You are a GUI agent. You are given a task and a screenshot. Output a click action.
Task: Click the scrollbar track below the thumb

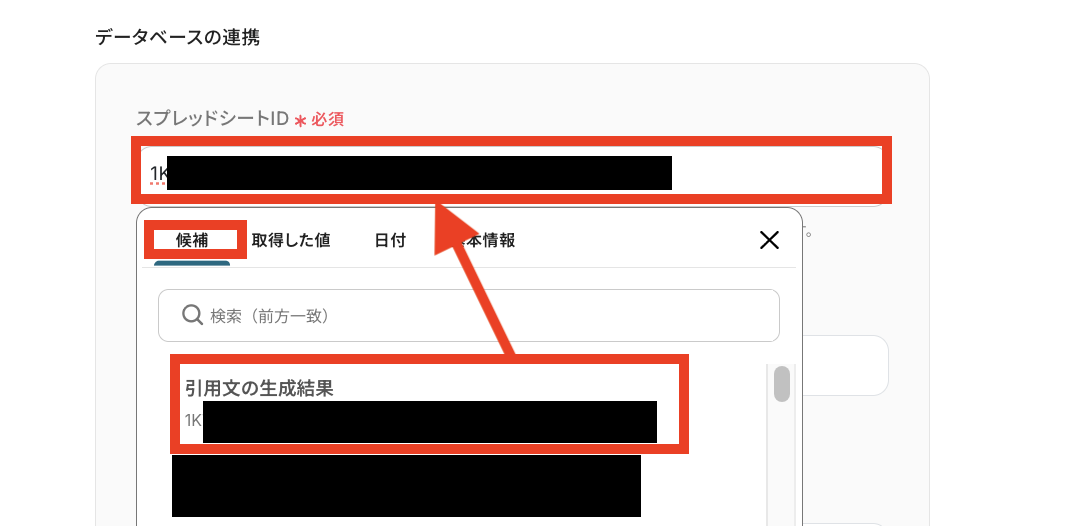(x=781, y=462)
